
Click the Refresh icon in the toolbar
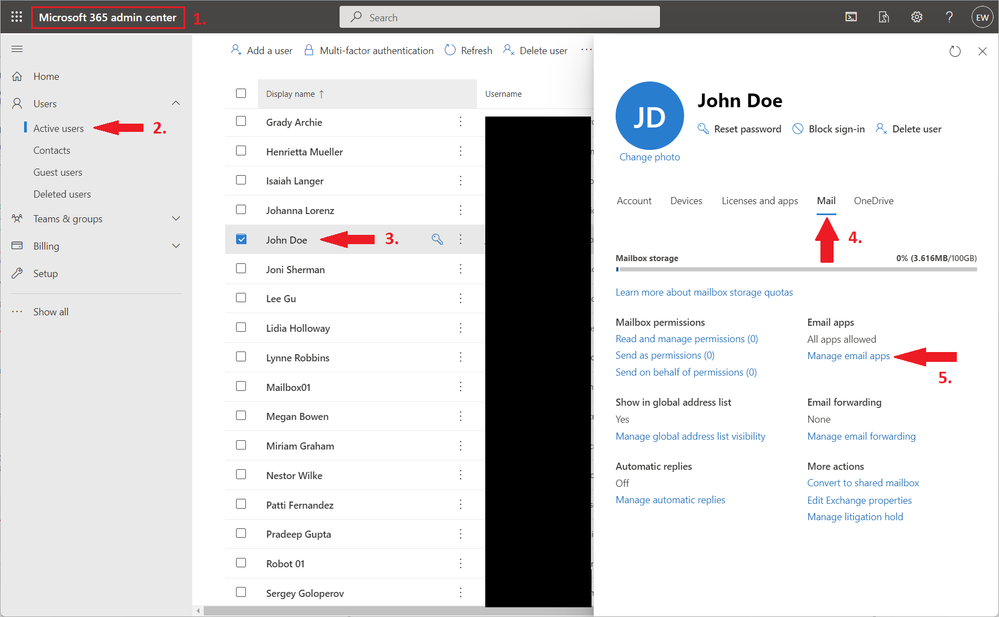point(450,50)
